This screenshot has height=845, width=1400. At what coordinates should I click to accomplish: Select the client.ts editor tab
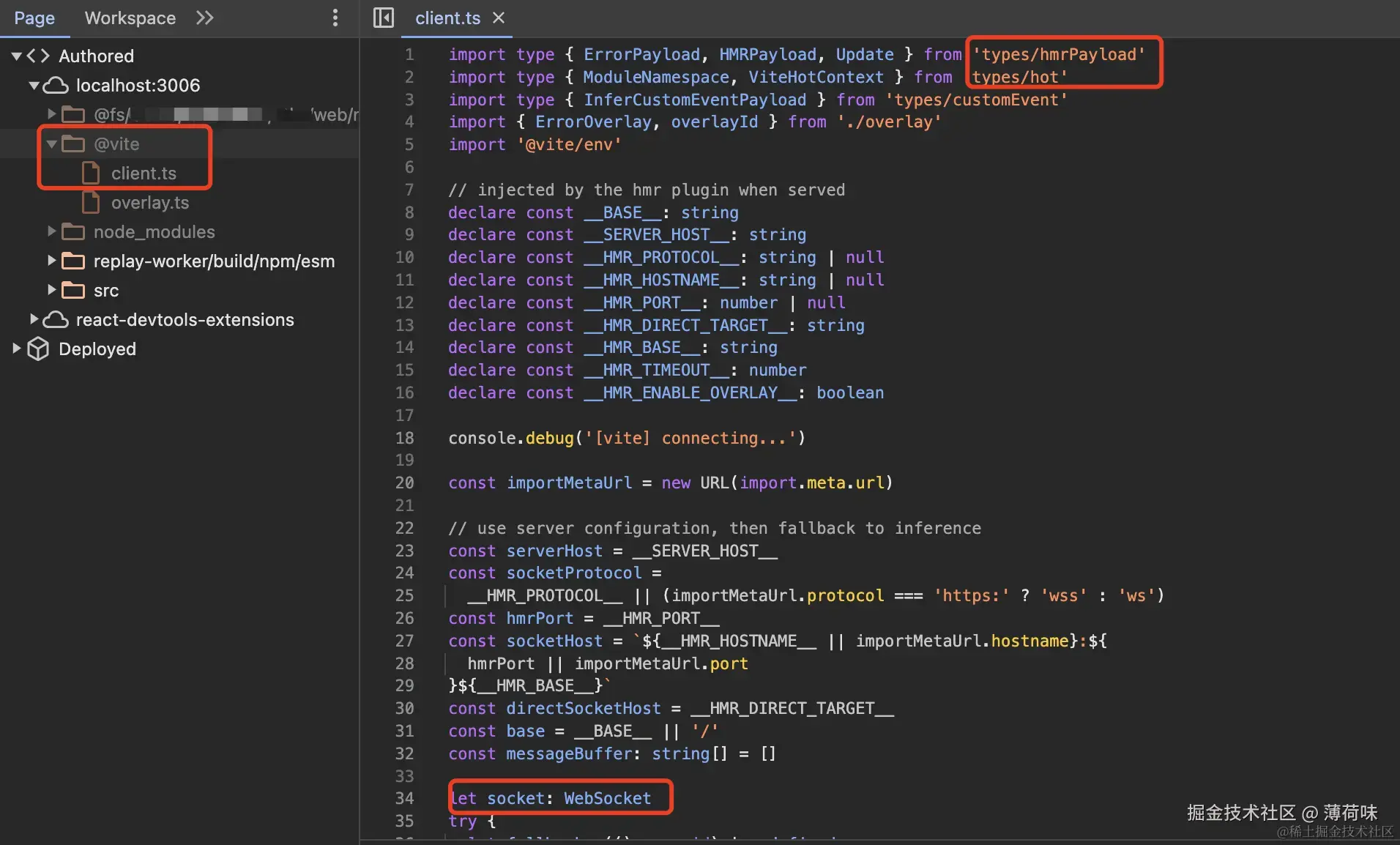click(x=447, y=18)
